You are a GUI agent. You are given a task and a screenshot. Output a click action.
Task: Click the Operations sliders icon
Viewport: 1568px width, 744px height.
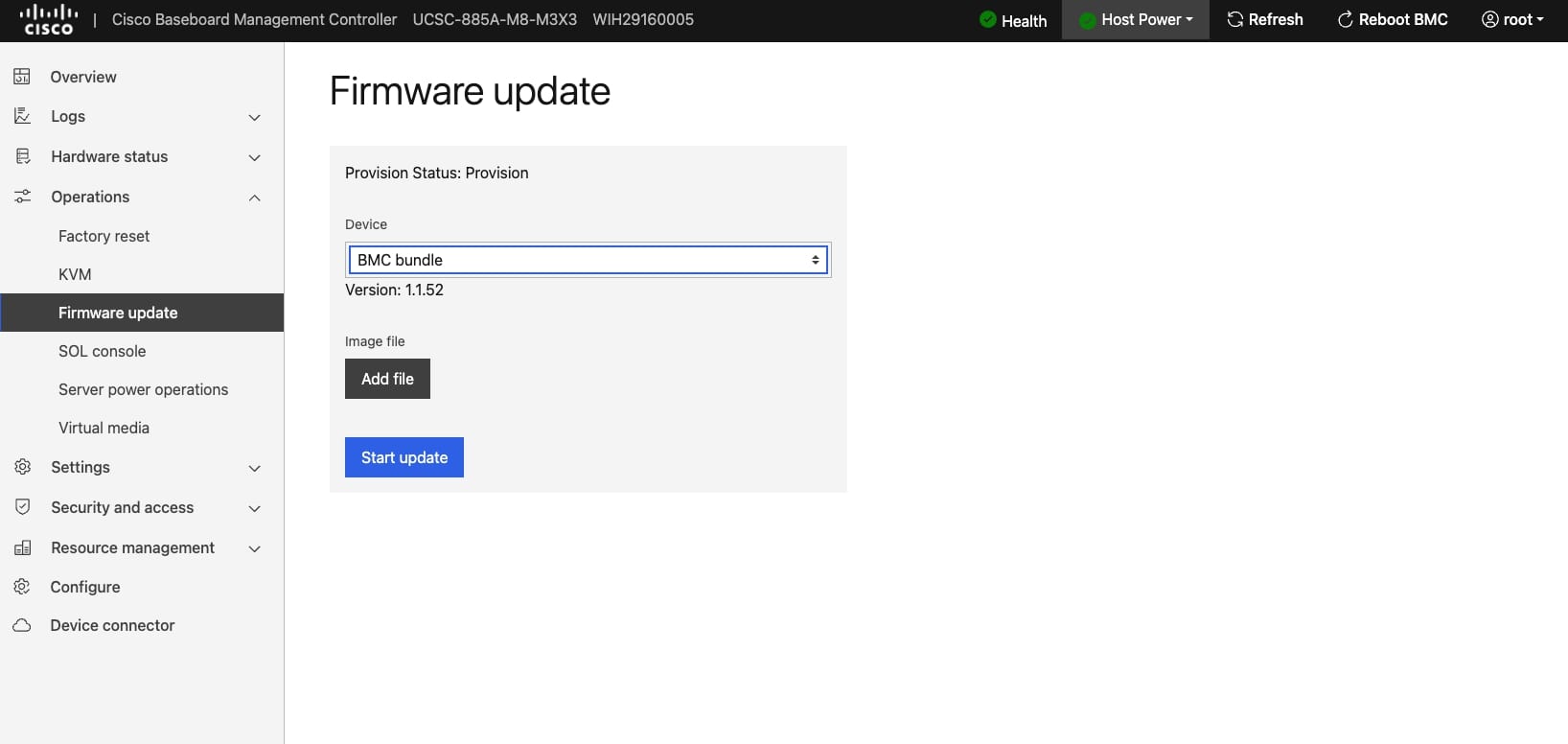click(x=23, y=197)
